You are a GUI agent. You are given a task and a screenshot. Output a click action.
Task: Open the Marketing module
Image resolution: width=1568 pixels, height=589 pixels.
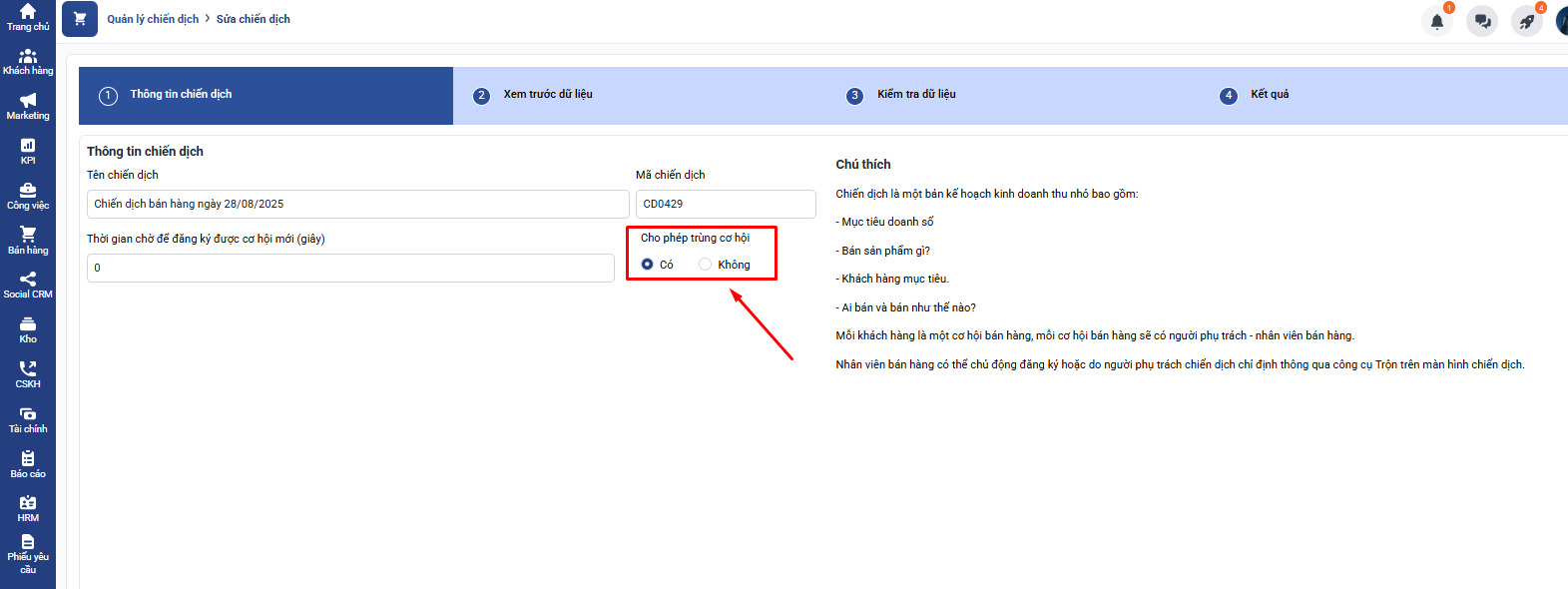pyautogui.click(x=28, y=107)
